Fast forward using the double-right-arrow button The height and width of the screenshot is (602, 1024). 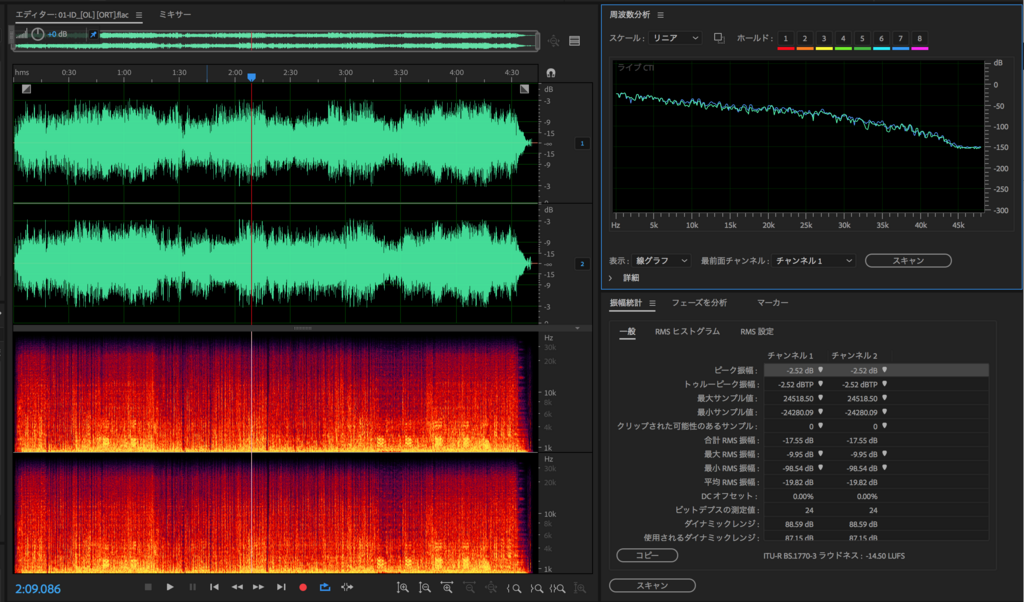pyautogui.click(x=259, y=587)
